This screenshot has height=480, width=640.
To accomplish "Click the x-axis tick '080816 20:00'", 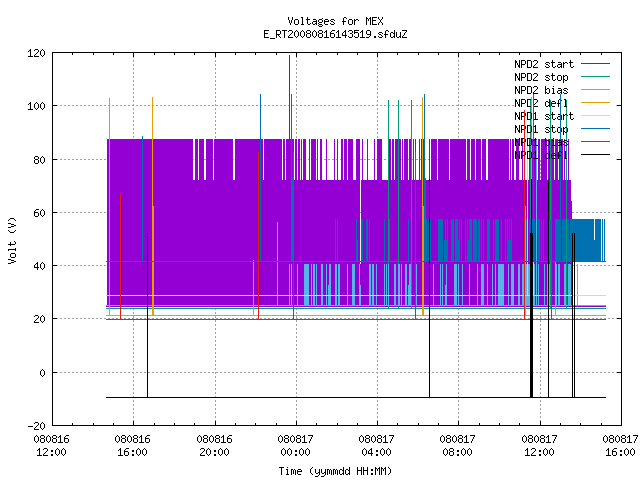I will click(214, 446).
